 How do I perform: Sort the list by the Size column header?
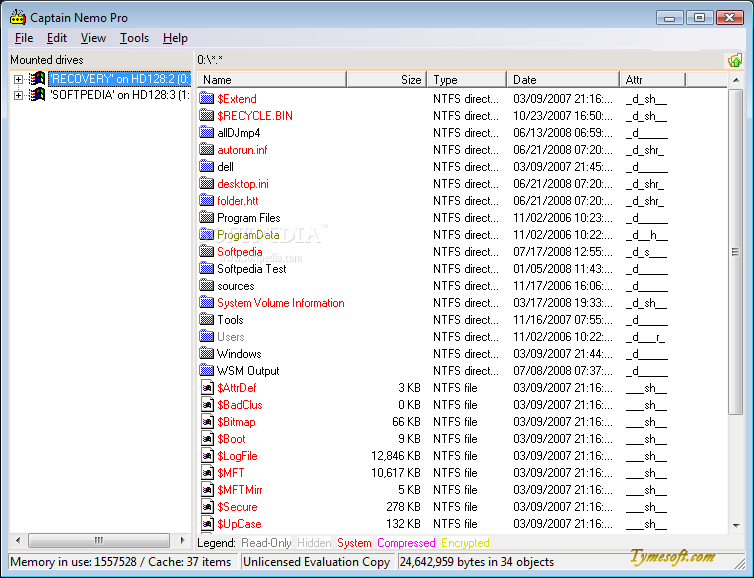(x=387, y=79)
